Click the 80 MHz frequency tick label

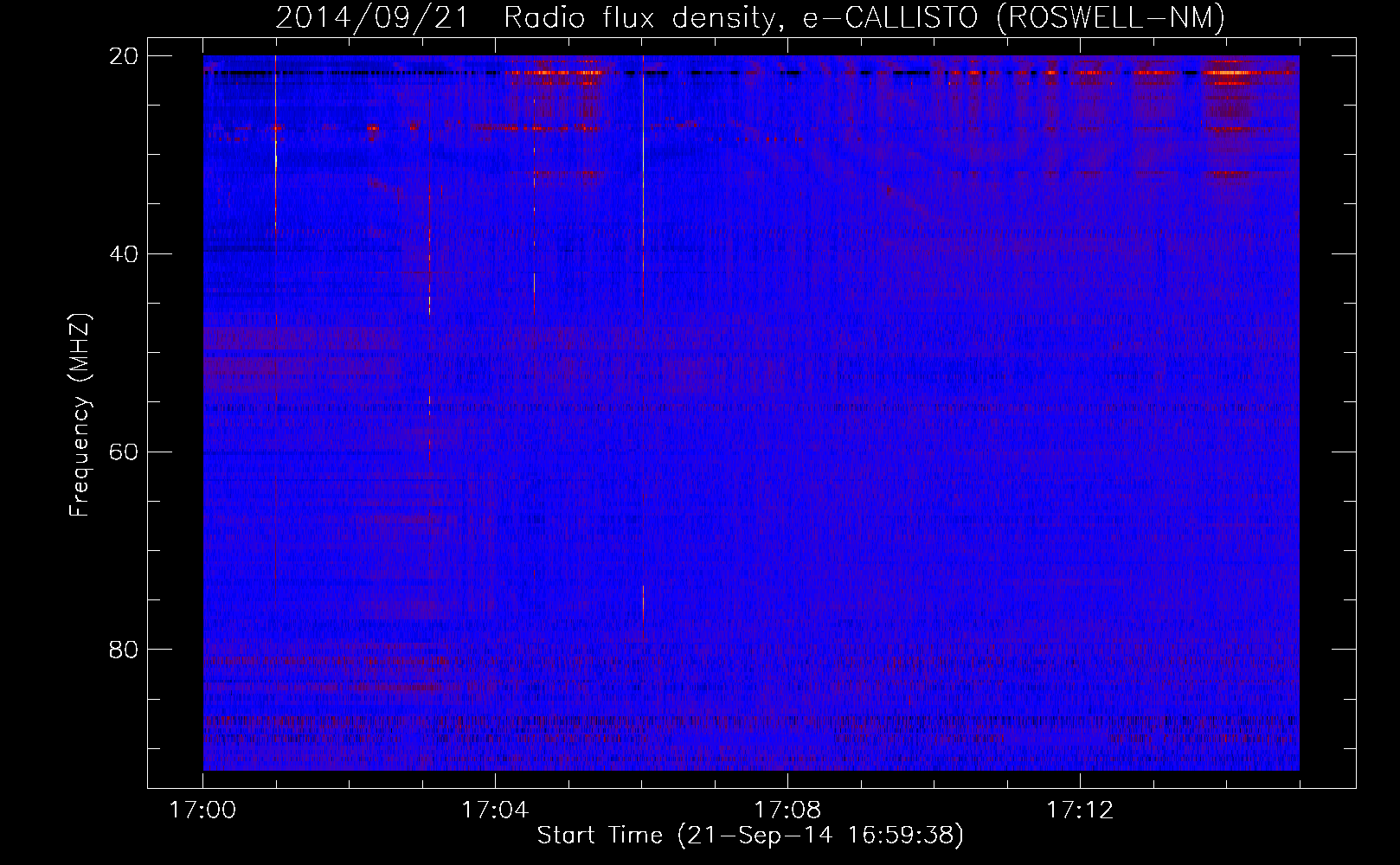coord(122,649)
